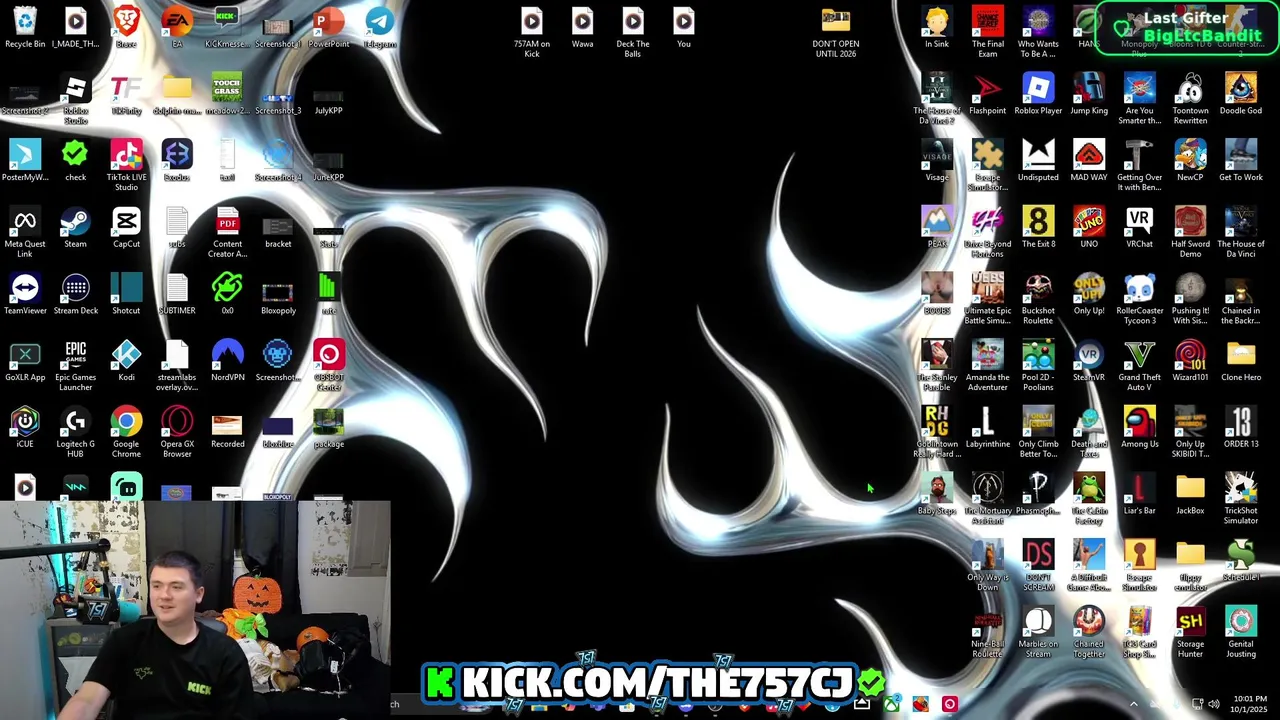Open RollerCoaster Tycoon 3 shortcut
The height and width of the screenshot is (720, 1280).
point(1139,299)
